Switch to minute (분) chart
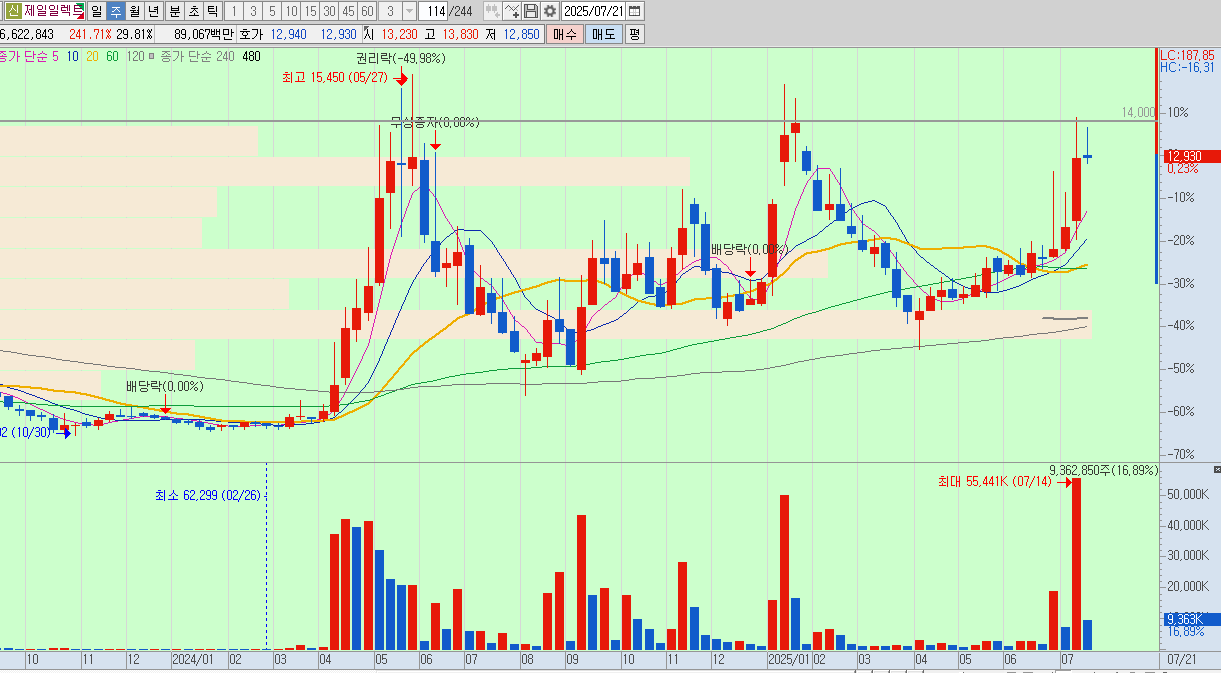Screen dimensions: 1221x673 coord(175,11)
